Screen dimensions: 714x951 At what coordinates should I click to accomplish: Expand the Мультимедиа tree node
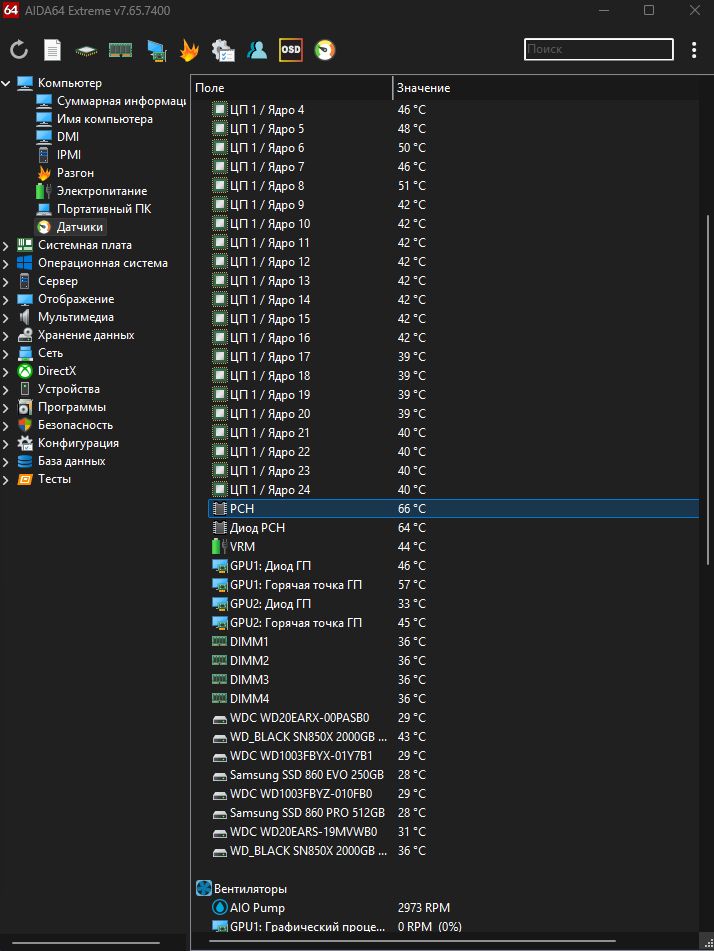pos(6,318)
